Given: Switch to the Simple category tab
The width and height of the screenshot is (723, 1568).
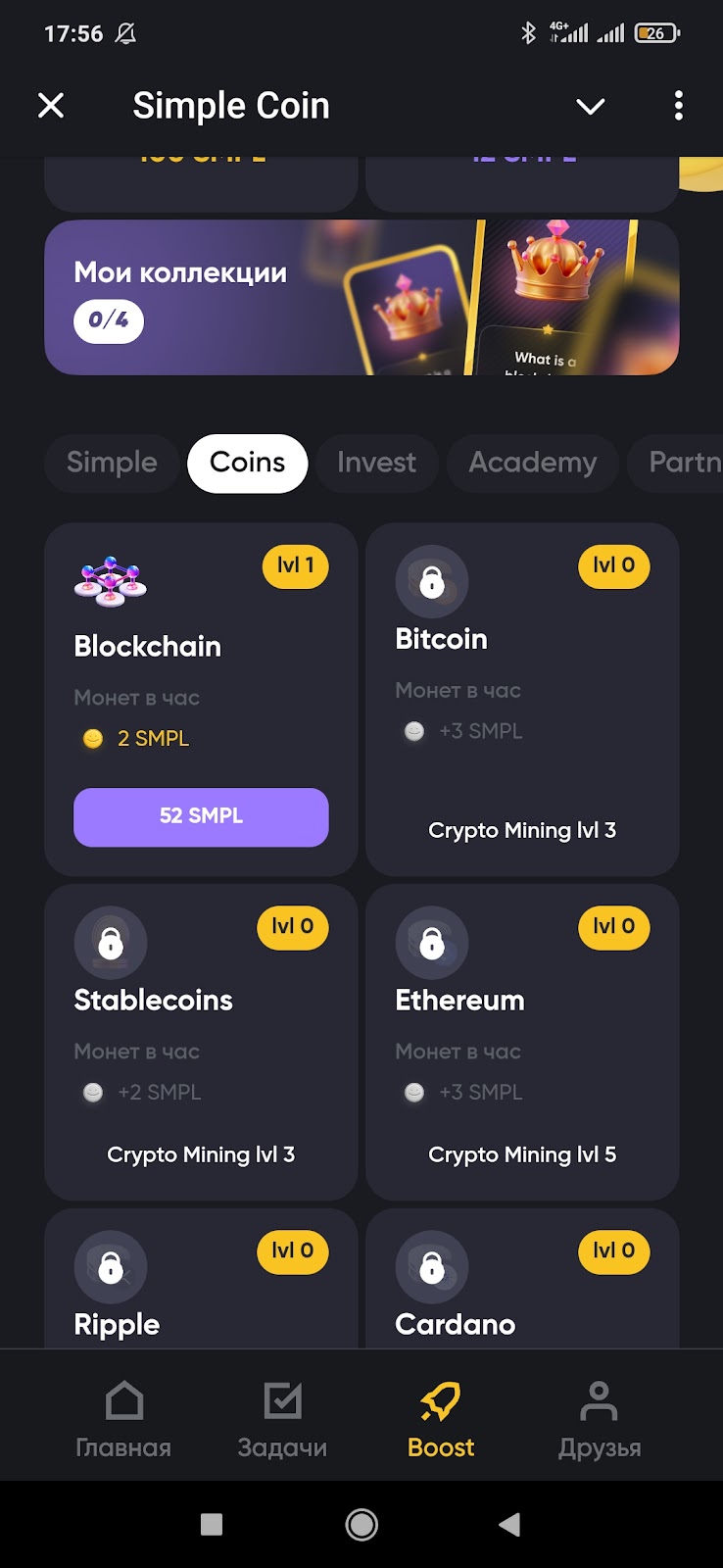Looking at the screenshot, I should click(112, 463).
